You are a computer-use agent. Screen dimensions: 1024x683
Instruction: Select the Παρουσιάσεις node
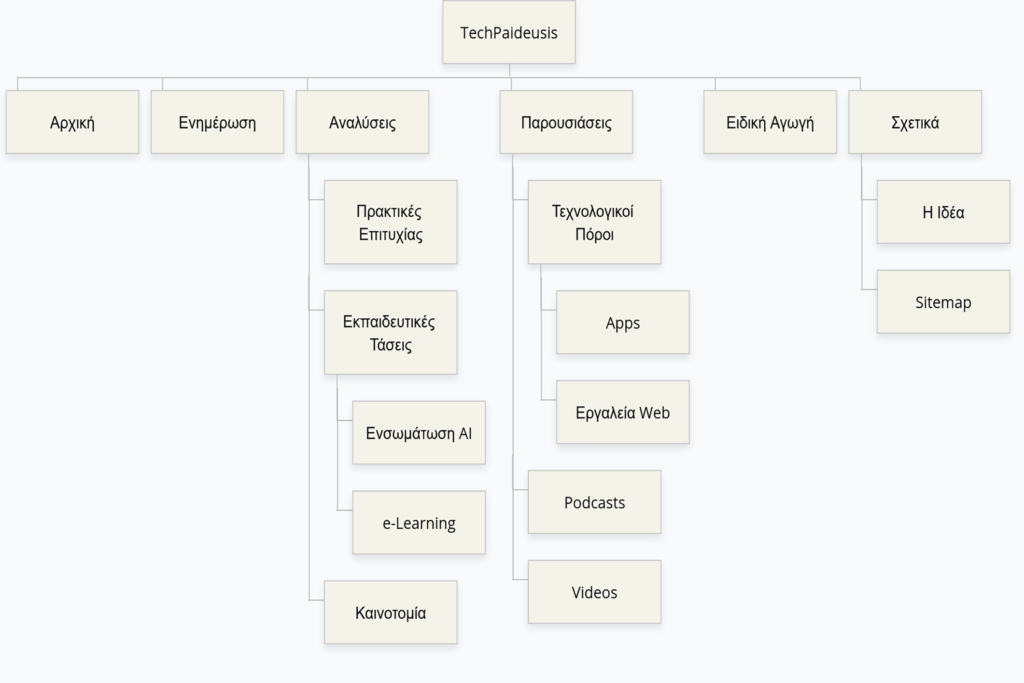(566, 122)
